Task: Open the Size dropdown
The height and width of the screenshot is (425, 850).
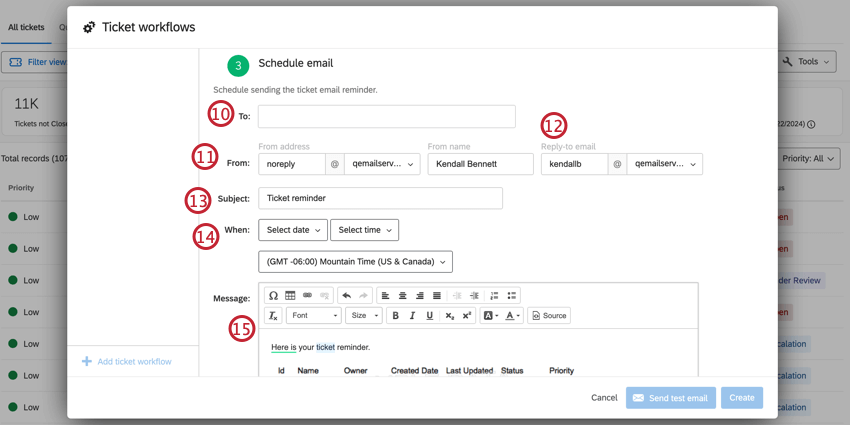Action: pos(364,315)
